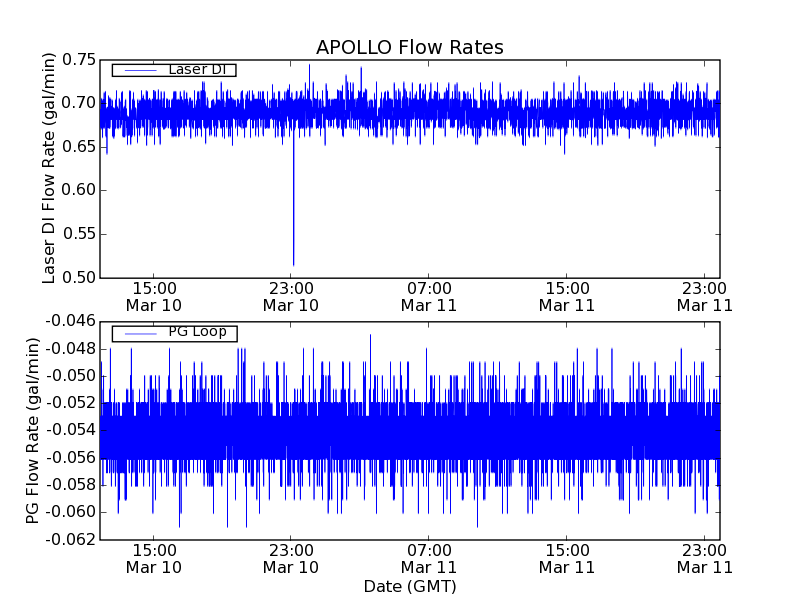Image resolution: width=800 pixels, height=600 pixels.
Task: Click the blue line sample in PG Loop legend
Action: (138, 333)
